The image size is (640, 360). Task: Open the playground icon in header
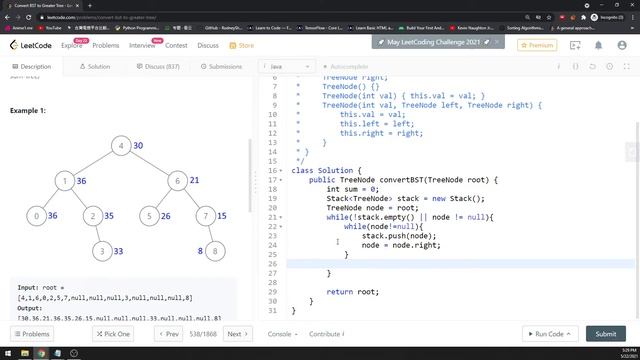tap(575, 45)
